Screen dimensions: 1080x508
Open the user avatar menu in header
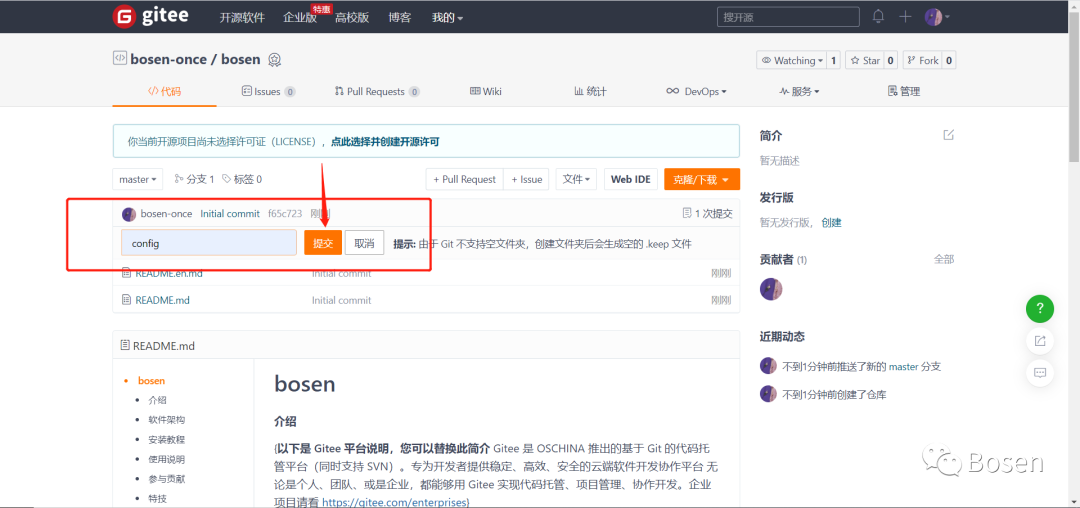937,17
